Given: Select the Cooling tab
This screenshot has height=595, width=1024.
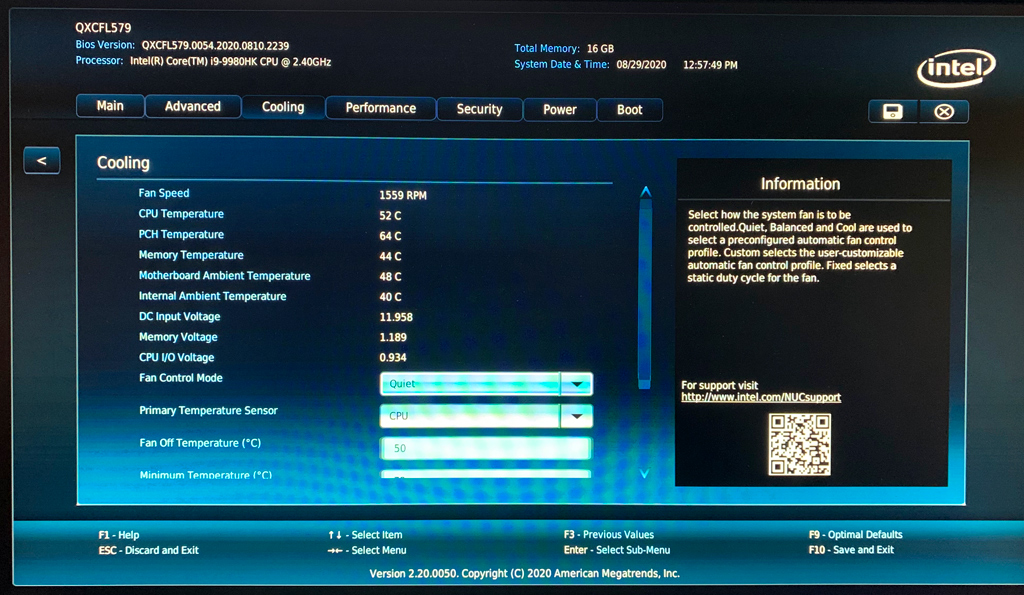Looking at the screenshot, I should (283, 107).
